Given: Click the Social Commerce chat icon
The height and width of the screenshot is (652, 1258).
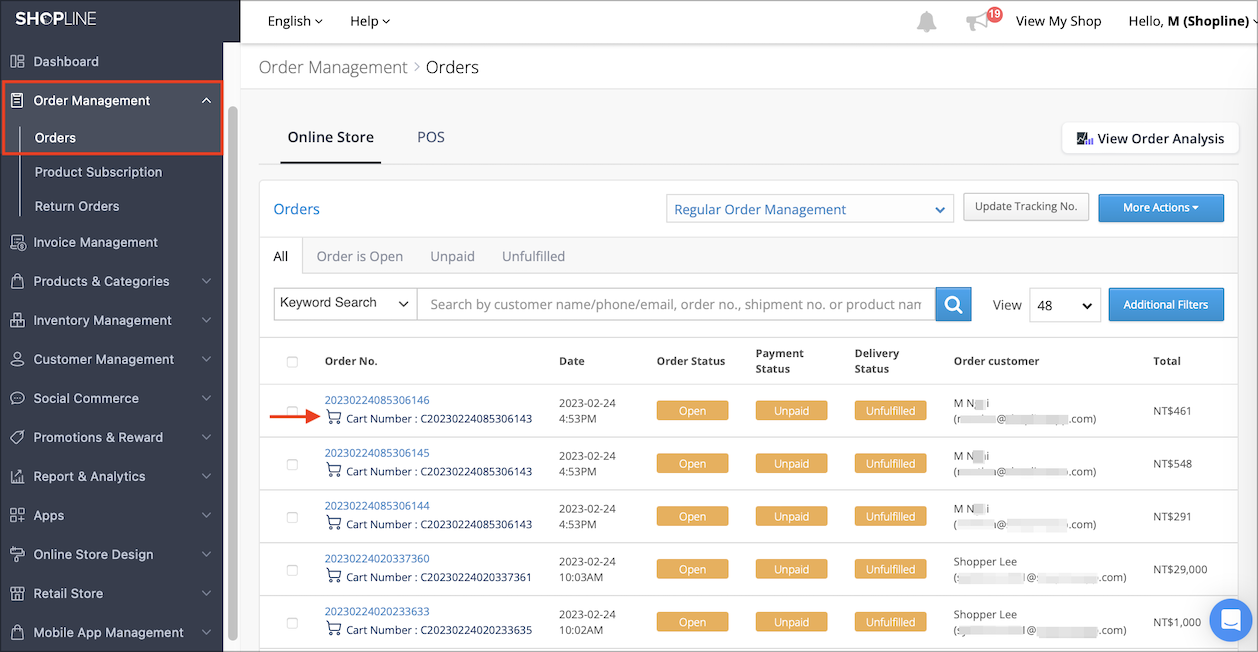Looking at the screenshot, I should [17, 398].
